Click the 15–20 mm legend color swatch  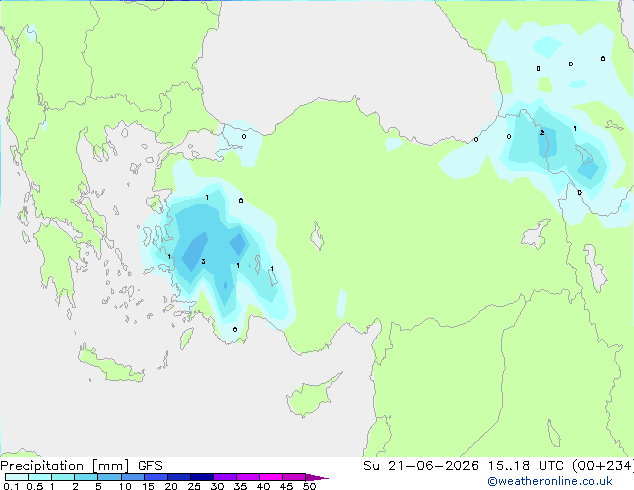tap(155, 477)
